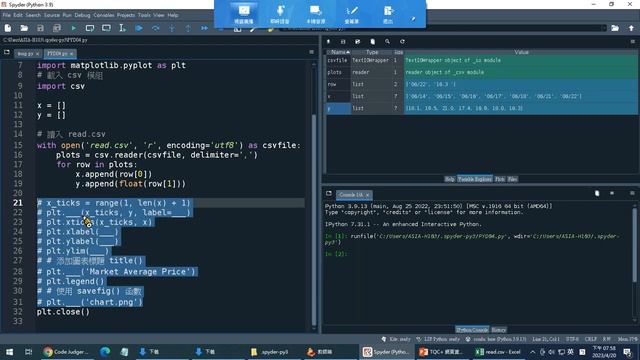Open Variable Explorer options menu
The image size is (640, 360).
pos(633,42)
